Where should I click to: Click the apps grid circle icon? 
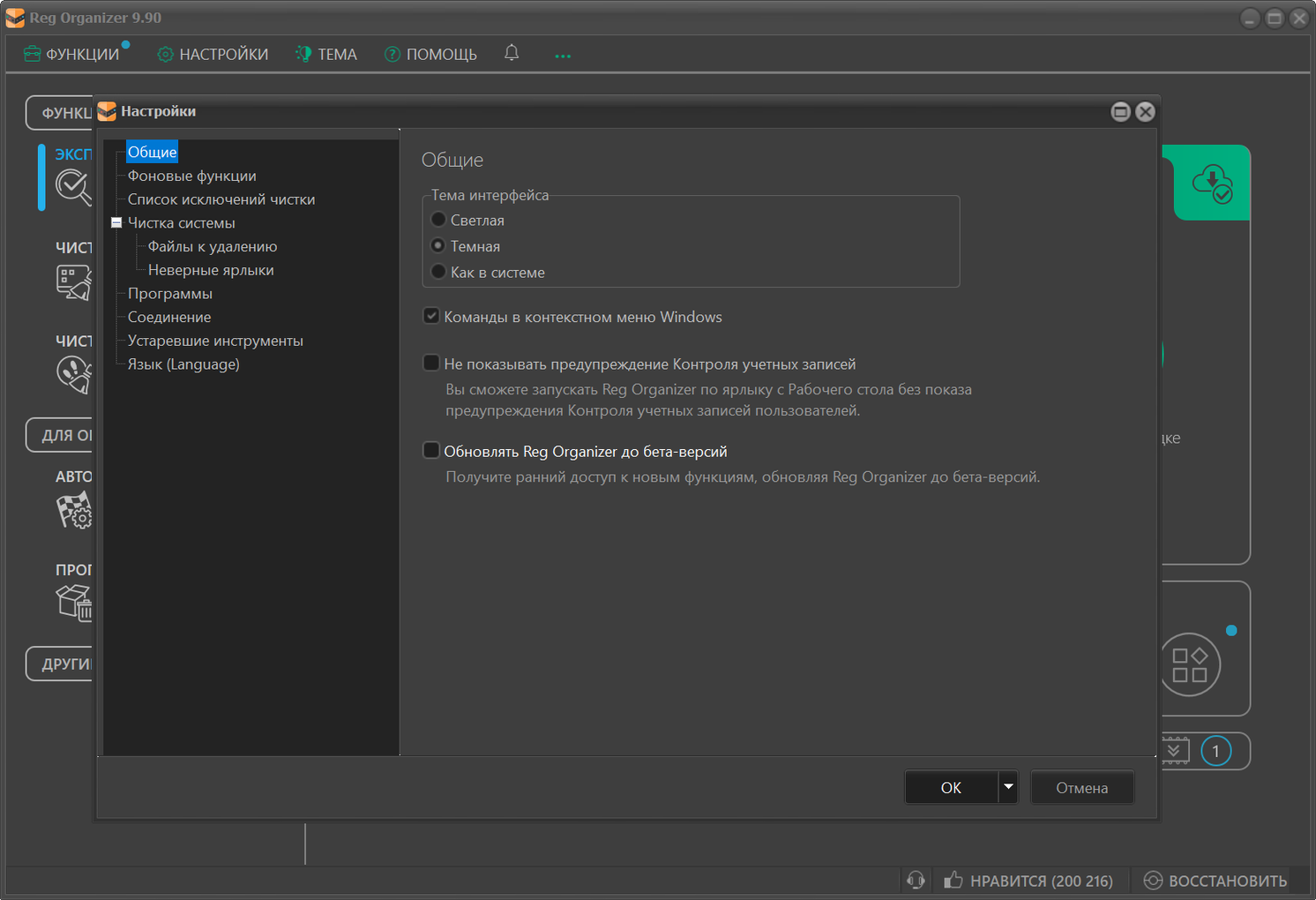[x=1189, y=664]
